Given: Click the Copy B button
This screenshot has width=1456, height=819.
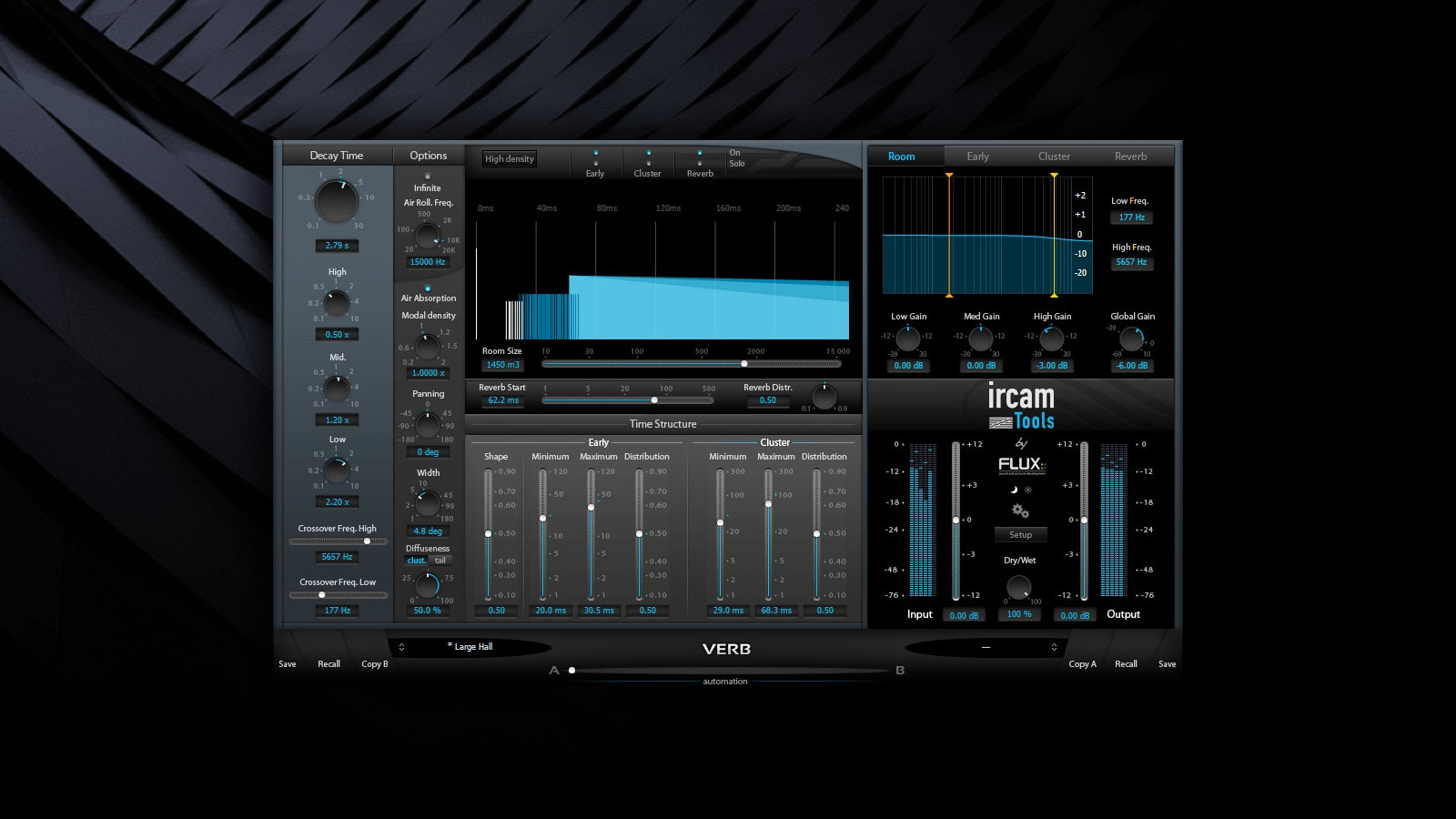Looking at the screenshot, I should coord(375,664).
